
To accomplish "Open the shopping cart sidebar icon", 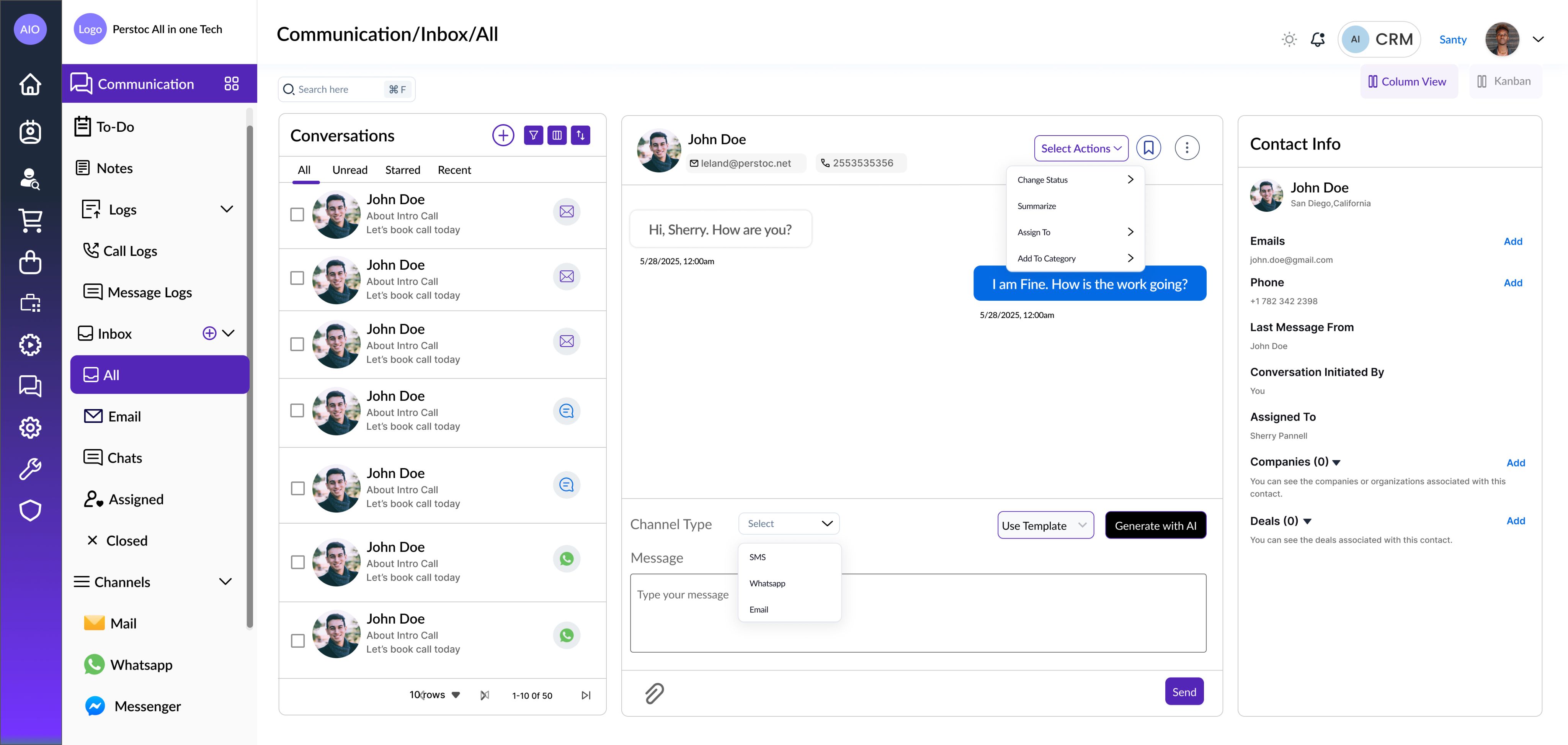I will (30, 220).
